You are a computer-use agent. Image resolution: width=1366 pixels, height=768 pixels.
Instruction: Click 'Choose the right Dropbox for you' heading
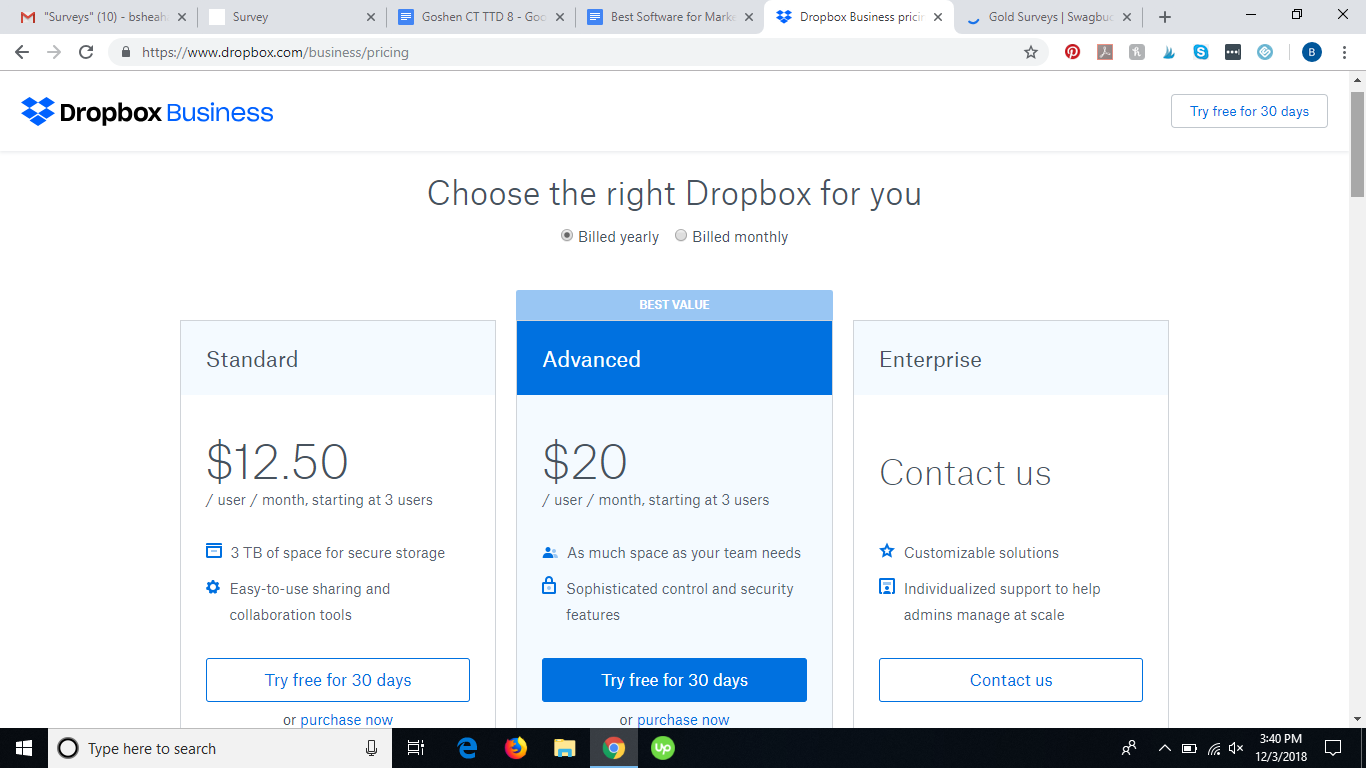coord(674,193)
